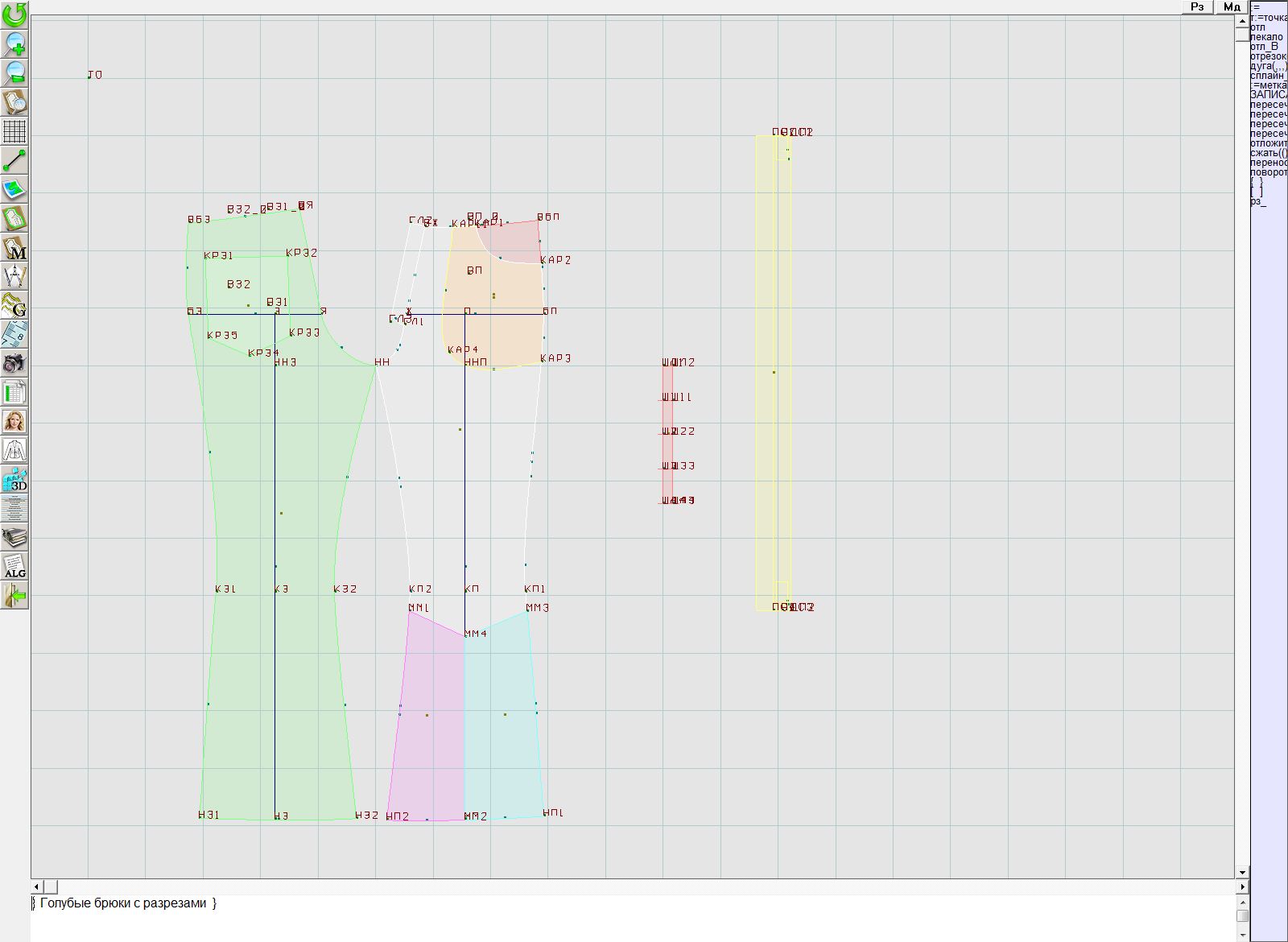Click the Мд button at top right
Viewport: 1288px width, 942px height.
[x=1232, y=6]
